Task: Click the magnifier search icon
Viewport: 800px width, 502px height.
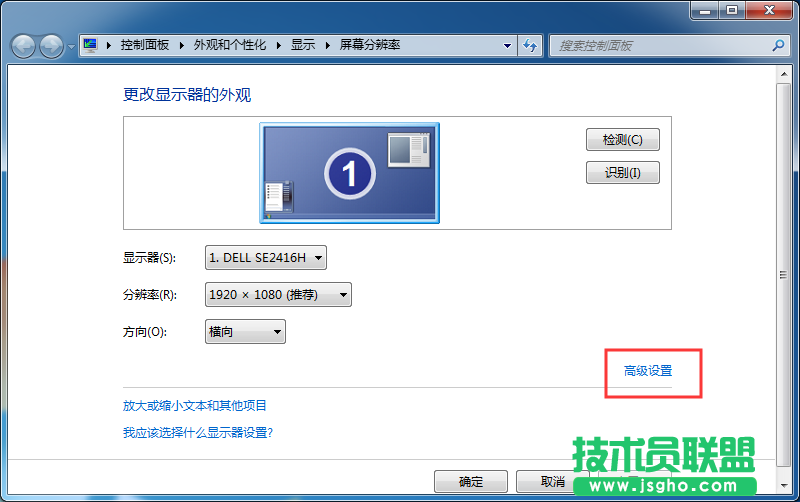Action: pyautogui.click(x=778, y=45)
